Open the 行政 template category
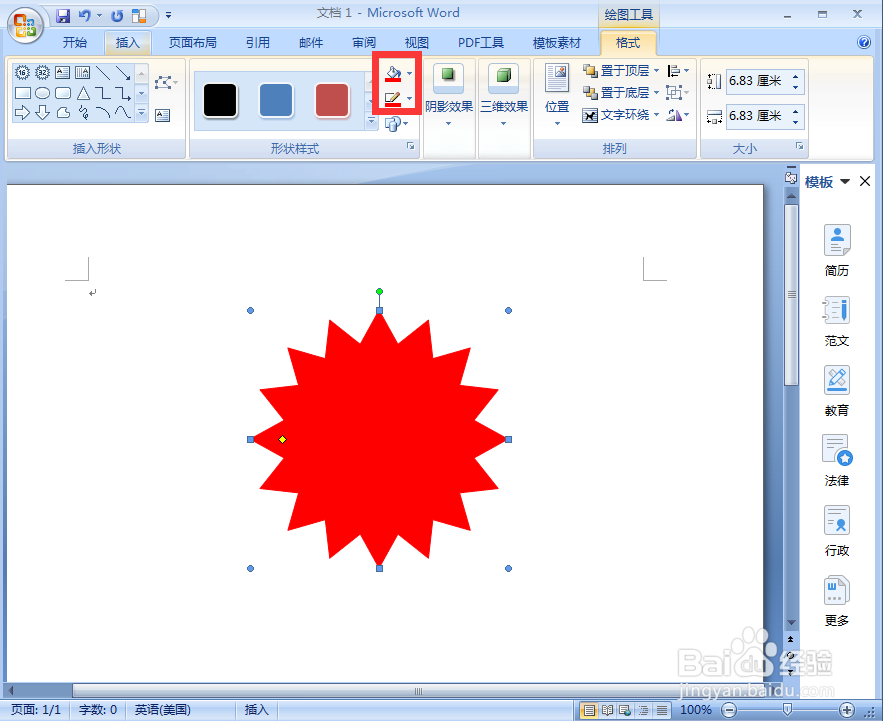Viewport: 883px width, 721px height. [x=837, y=531]
